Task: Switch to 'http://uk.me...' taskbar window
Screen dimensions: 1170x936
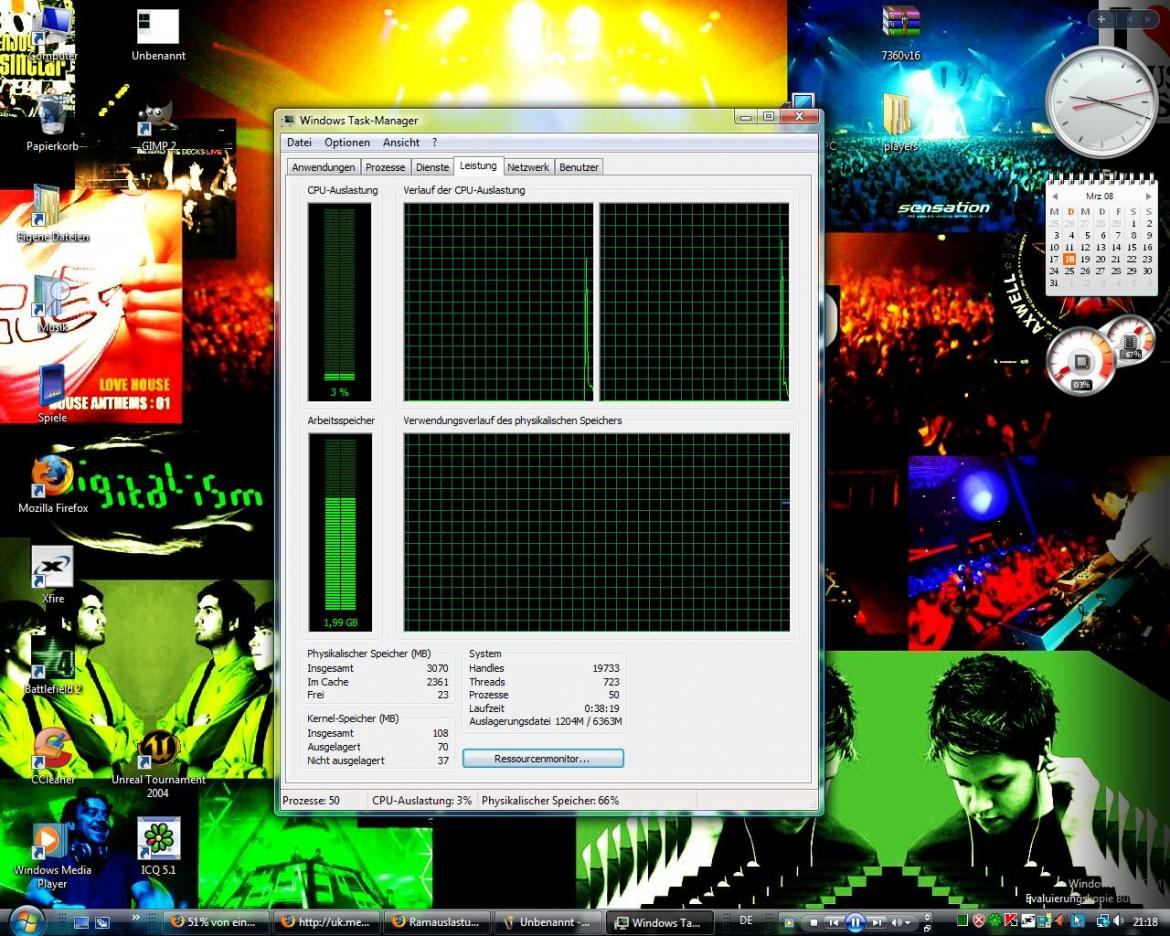Action: (x=327, y=922)
